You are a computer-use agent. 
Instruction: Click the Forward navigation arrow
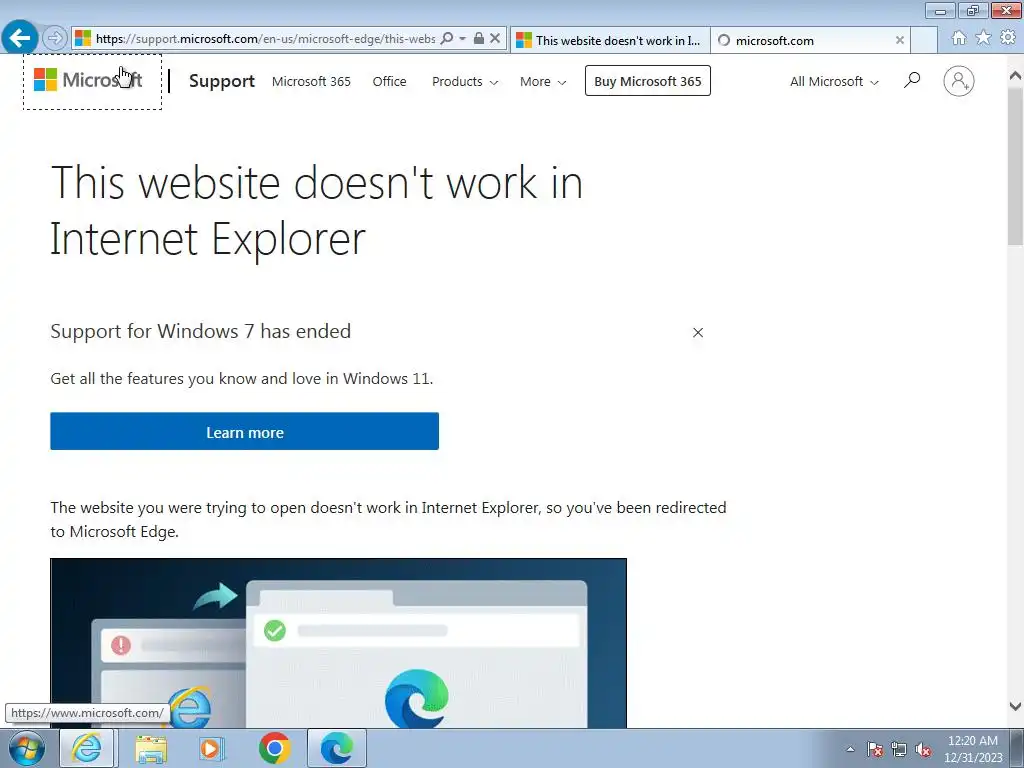pyautogui.click(x=55, y=39)
